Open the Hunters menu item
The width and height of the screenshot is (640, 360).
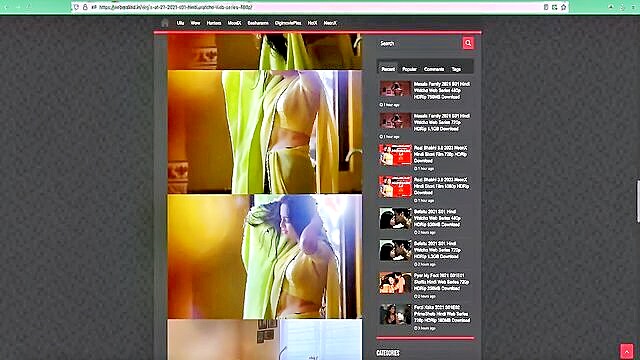[x=214, y=23]
